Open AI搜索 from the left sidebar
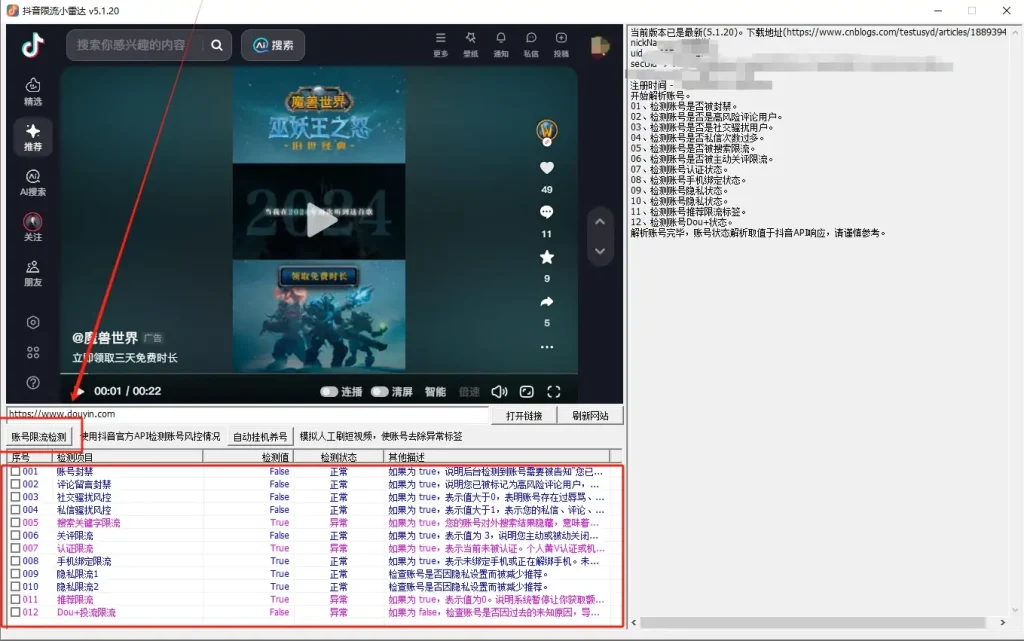The height and width of the screenshot is (641, 1024). [x=32, y=186]
